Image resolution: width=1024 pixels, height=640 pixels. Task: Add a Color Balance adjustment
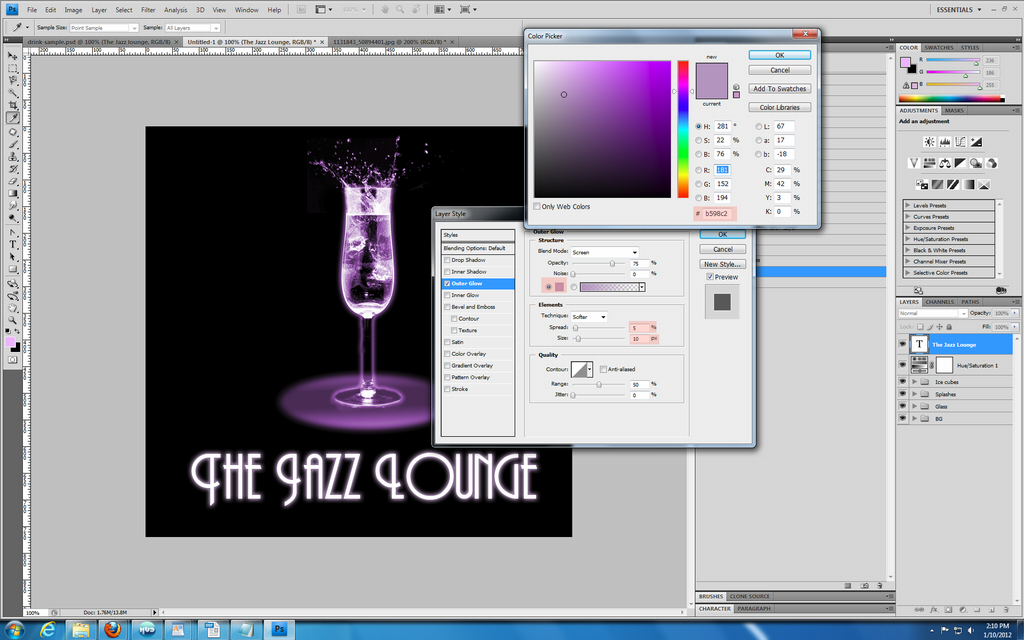click(945, 163)
